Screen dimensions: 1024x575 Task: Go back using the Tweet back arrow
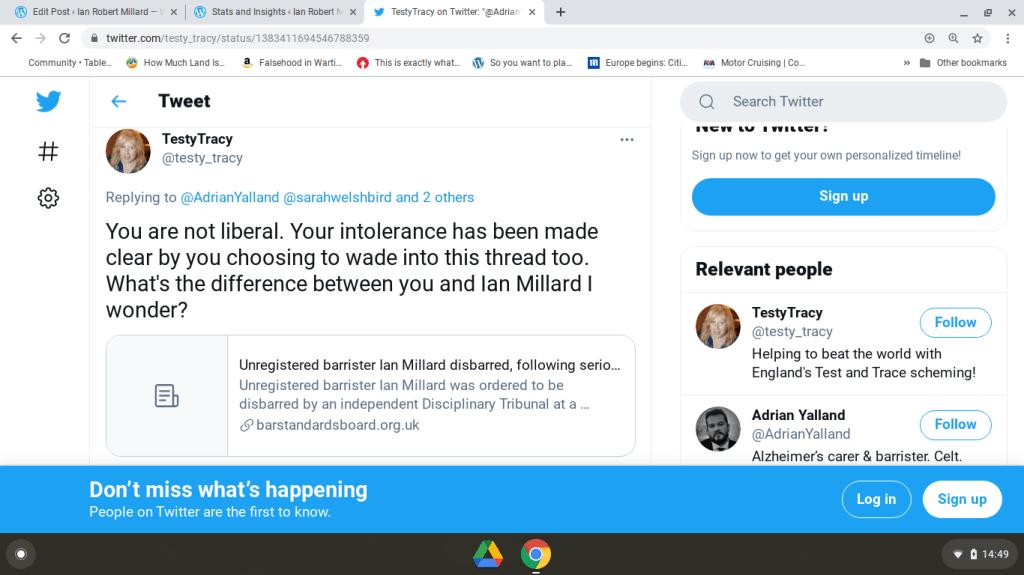[119, 101]
